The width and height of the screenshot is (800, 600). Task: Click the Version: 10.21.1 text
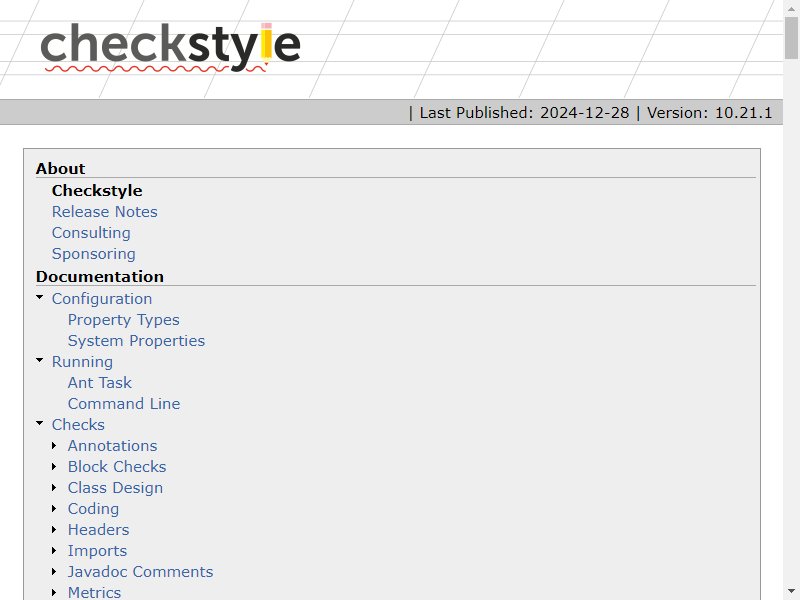point(710,113)
